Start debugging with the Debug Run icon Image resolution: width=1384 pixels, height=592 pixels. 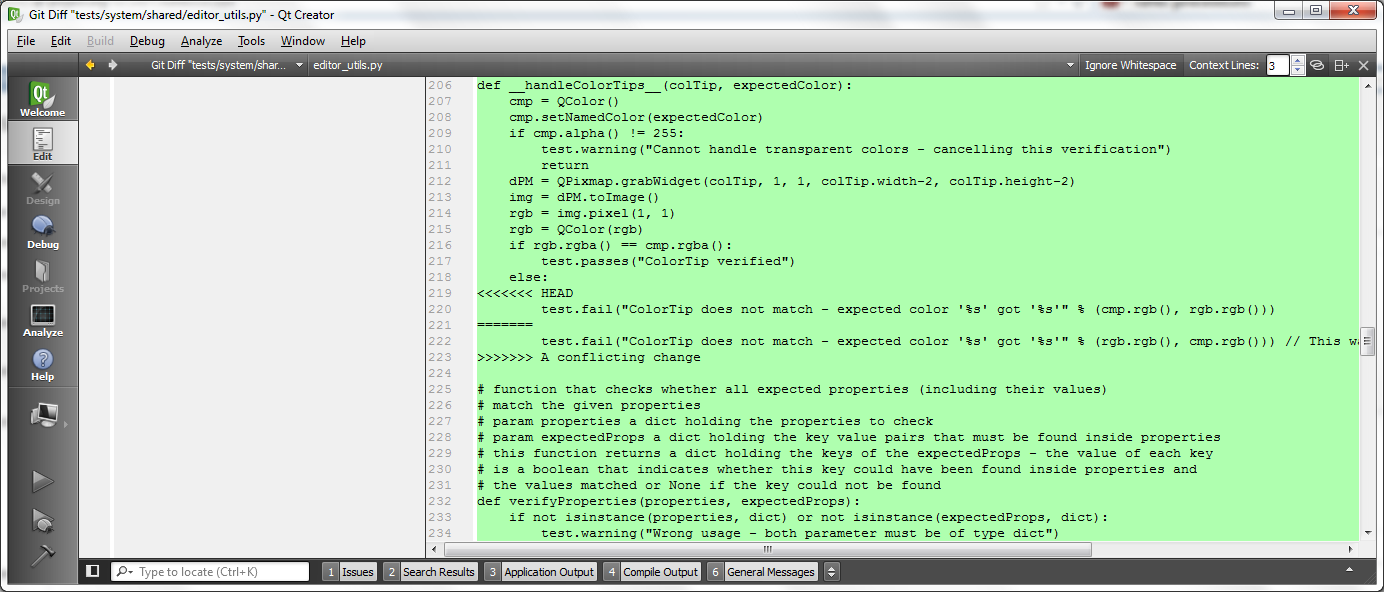click(42, 520)
